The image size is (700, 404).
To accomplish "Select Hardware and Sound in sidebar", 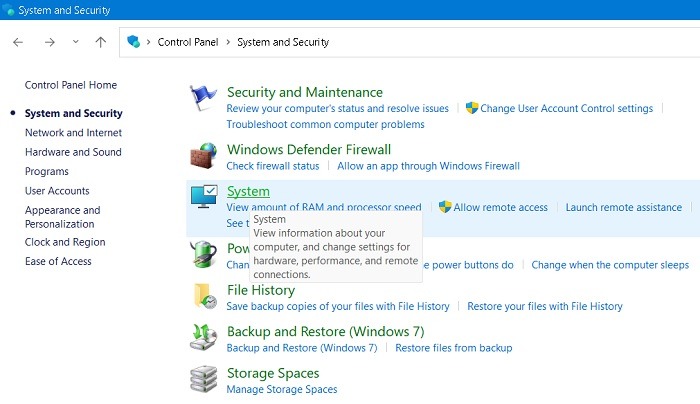I will click(73, 152).
